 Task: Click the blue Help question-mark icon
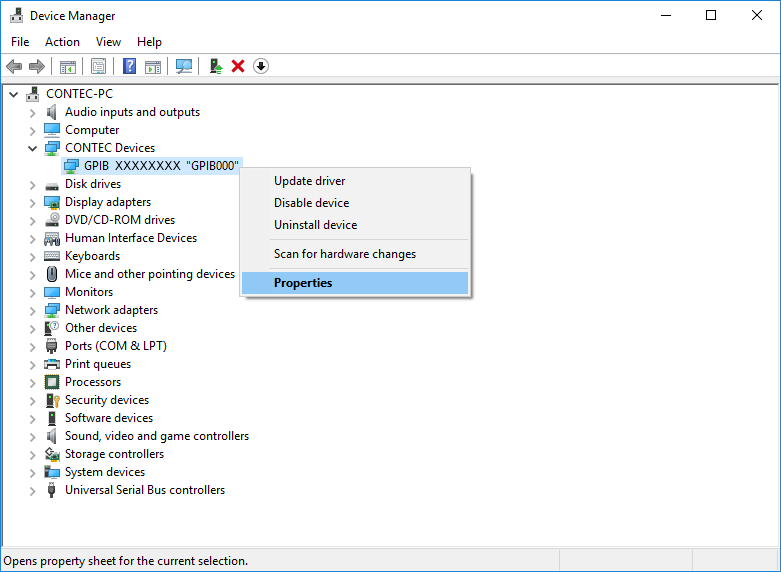129,66
